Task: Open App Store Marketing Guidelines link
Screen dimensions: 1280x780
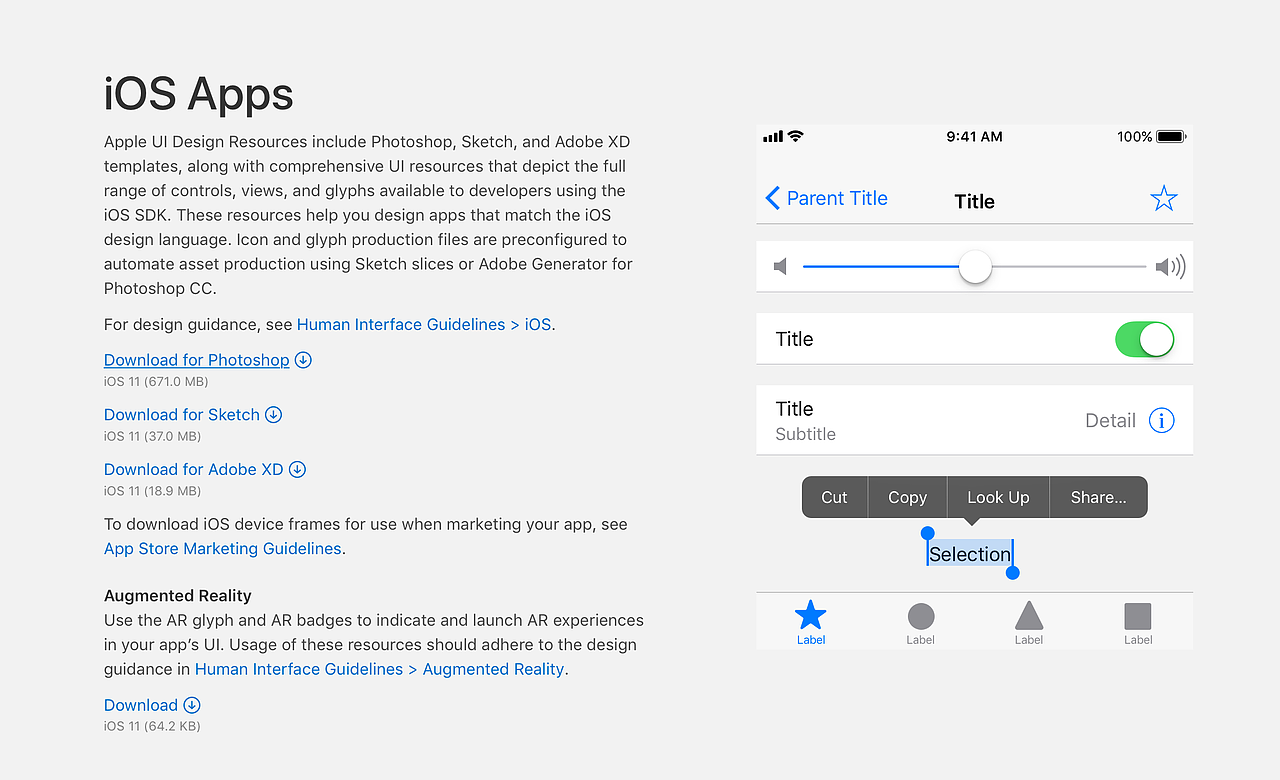Action: pos(223,548)
